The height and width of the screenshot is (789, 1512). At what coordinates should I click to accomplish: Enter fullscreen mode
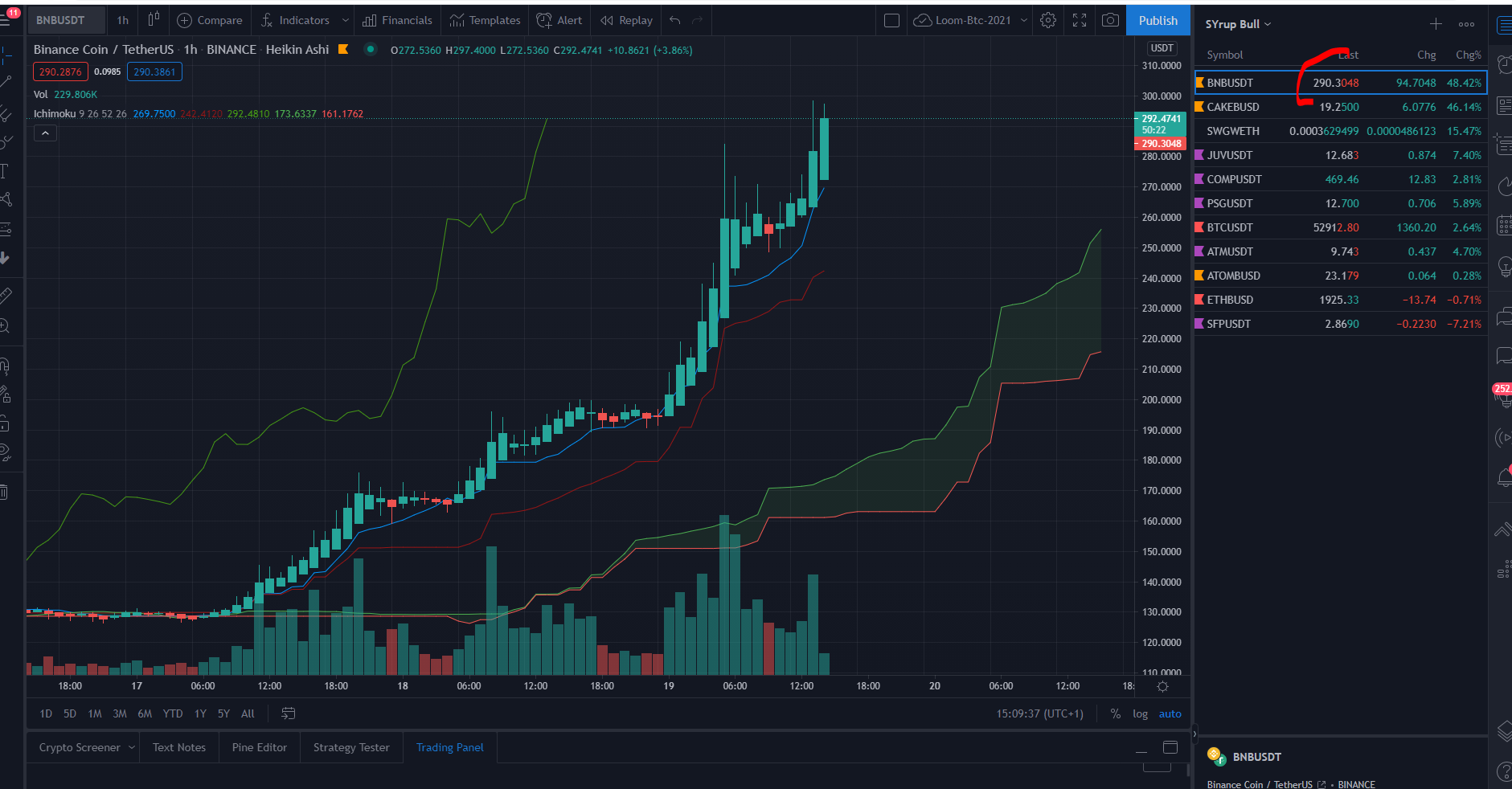coord(1080,20)
